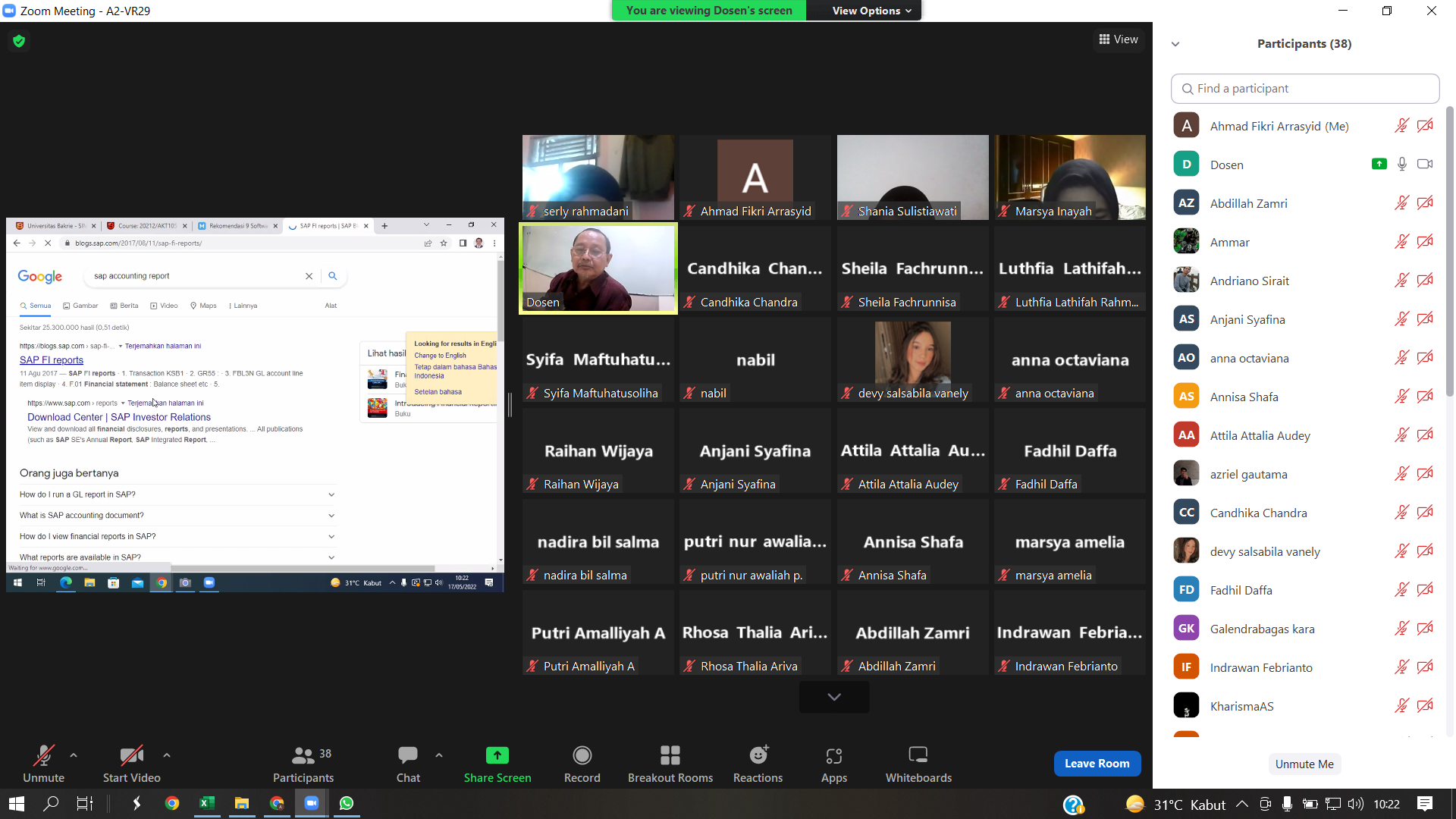Open the View layout menu
The width and height of the screenshot is (1456, 819).
pyautogui.click(x=1119, y=39)
